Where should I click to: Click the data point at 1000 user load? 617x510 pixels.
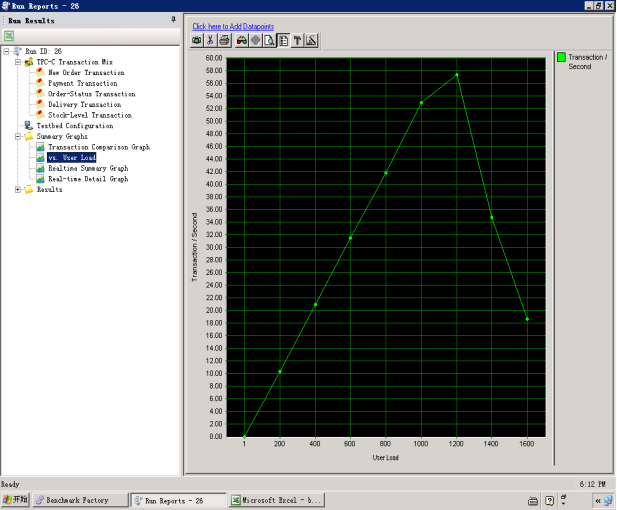pos(421,103)
